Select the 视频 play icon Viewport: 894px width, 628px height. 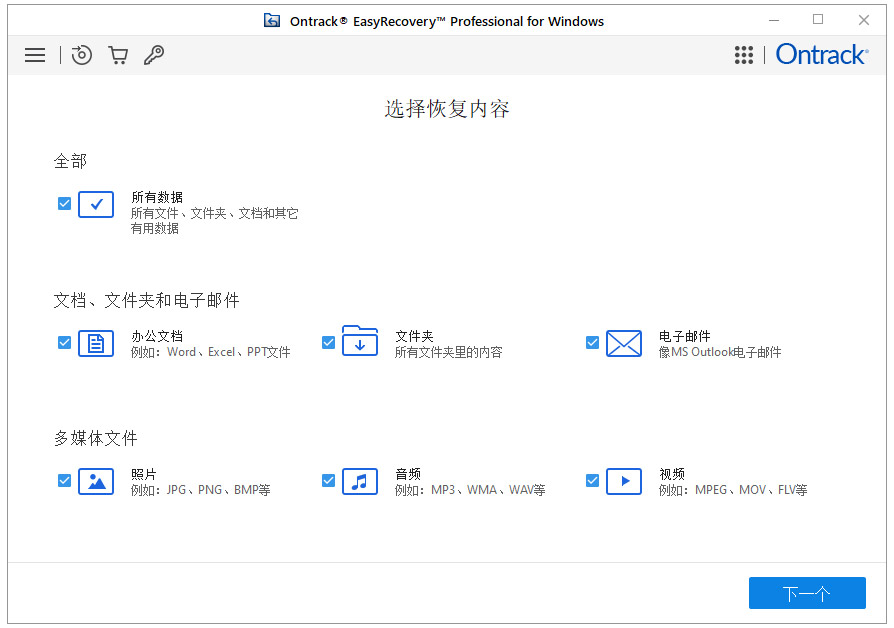pyautogui.click(x=624, y=481)
